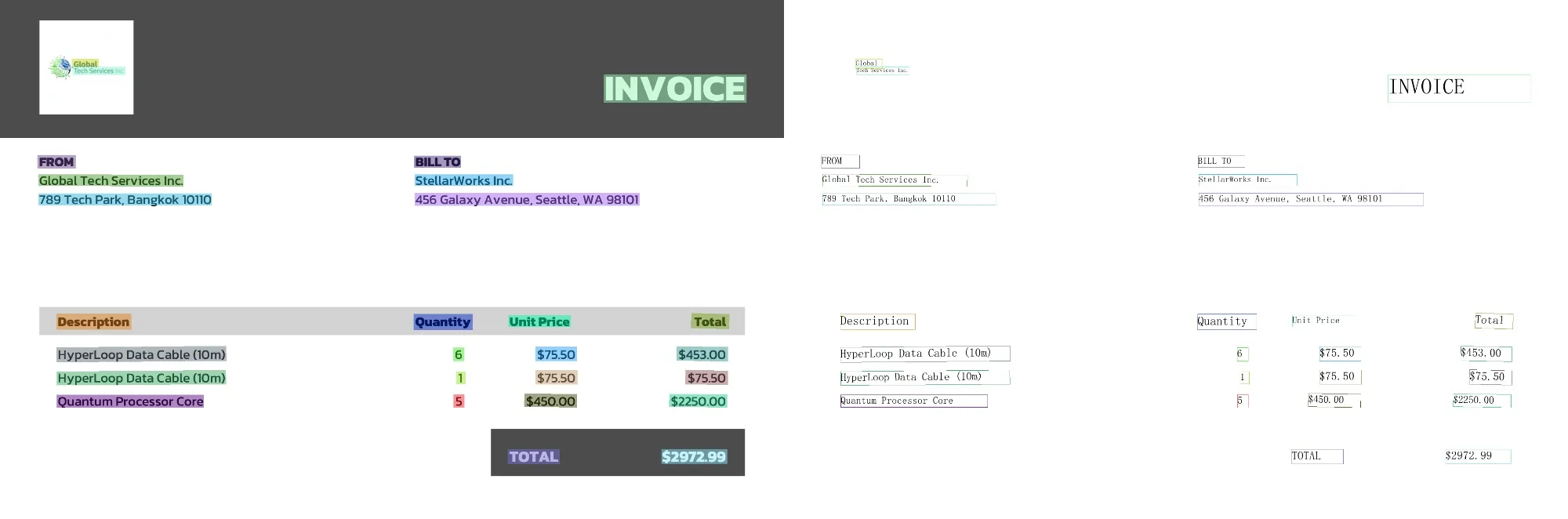Select highlighted address '789 Tech Park, Bangkok 10110'
Image resolution: width=1568 pixels, height=519 pixels.
[125, 200]
